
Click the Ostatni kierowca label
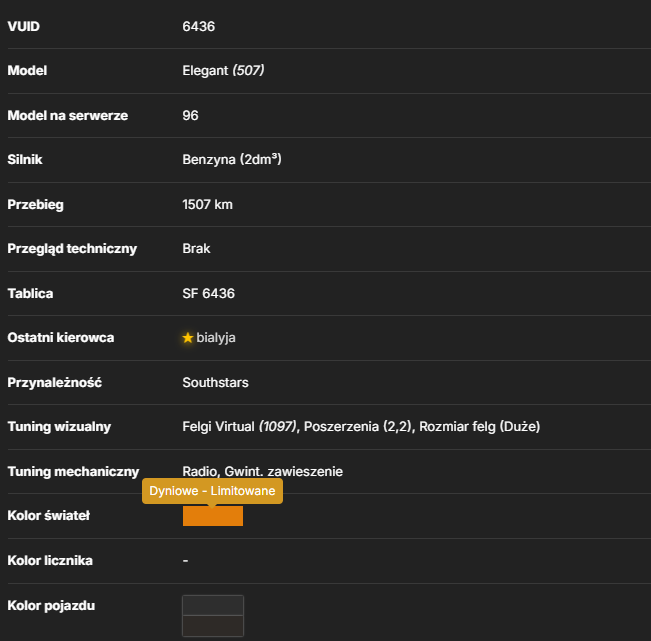[61, 338]
